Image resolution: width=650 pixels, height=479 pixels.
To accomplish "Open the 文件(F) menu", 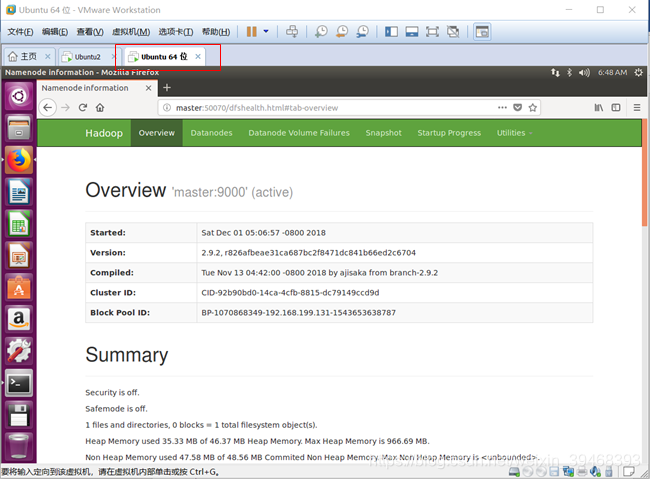I will [x=20, y=32].
